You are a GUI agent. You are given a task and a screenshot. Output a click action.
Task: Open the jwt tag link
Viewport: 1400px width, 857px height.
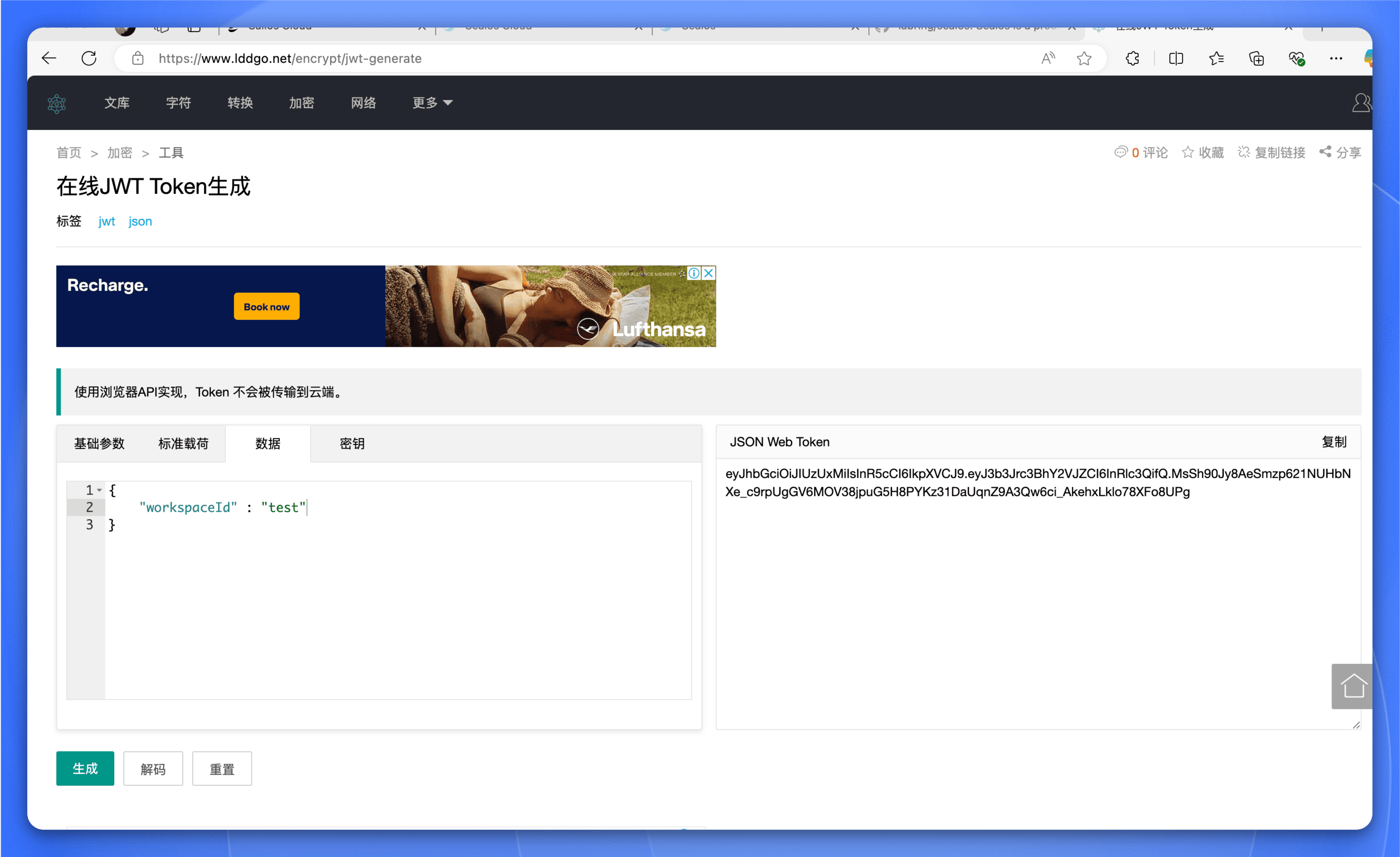(107, 221)
